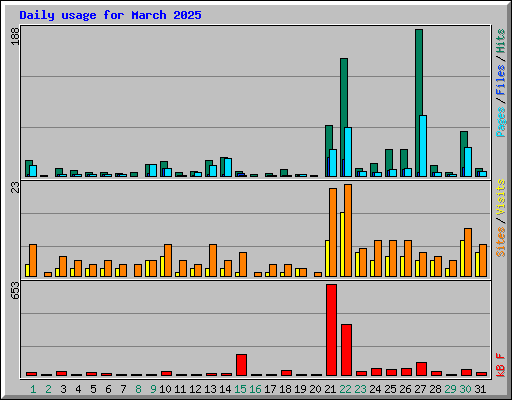Click the yellow bar for day 22
The width and height of the screenshot is (512, 400).
[342, 244]
